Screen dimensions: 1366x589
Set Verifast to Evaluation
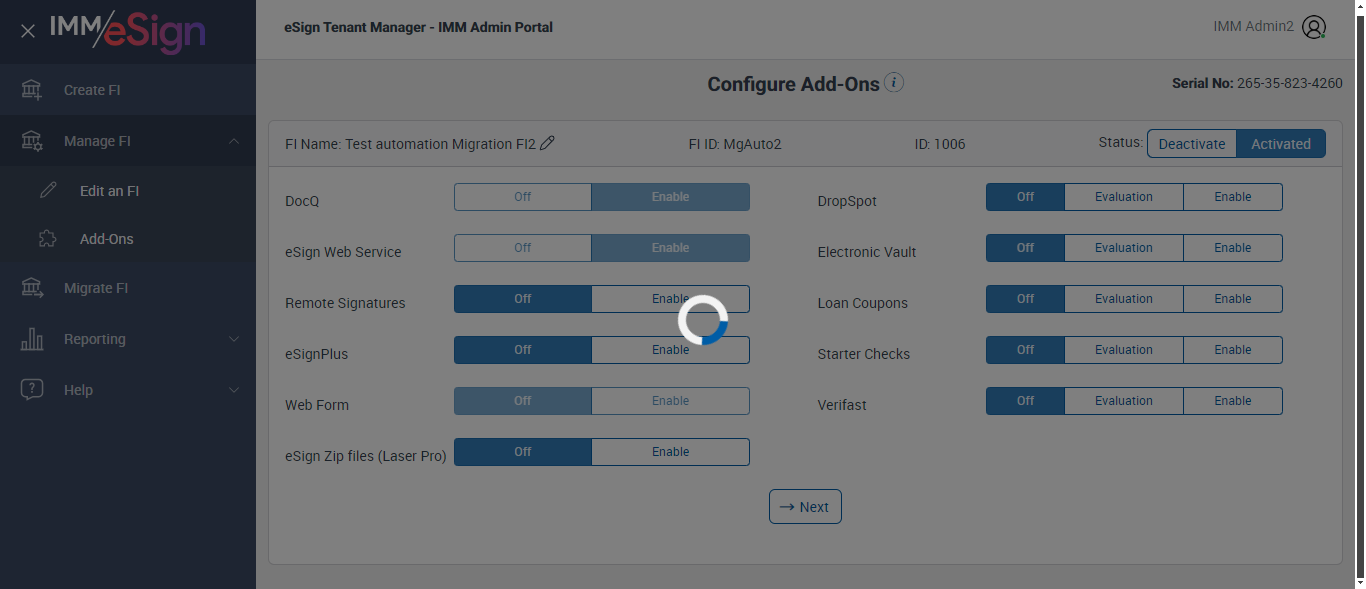(x=1124, y=401)
